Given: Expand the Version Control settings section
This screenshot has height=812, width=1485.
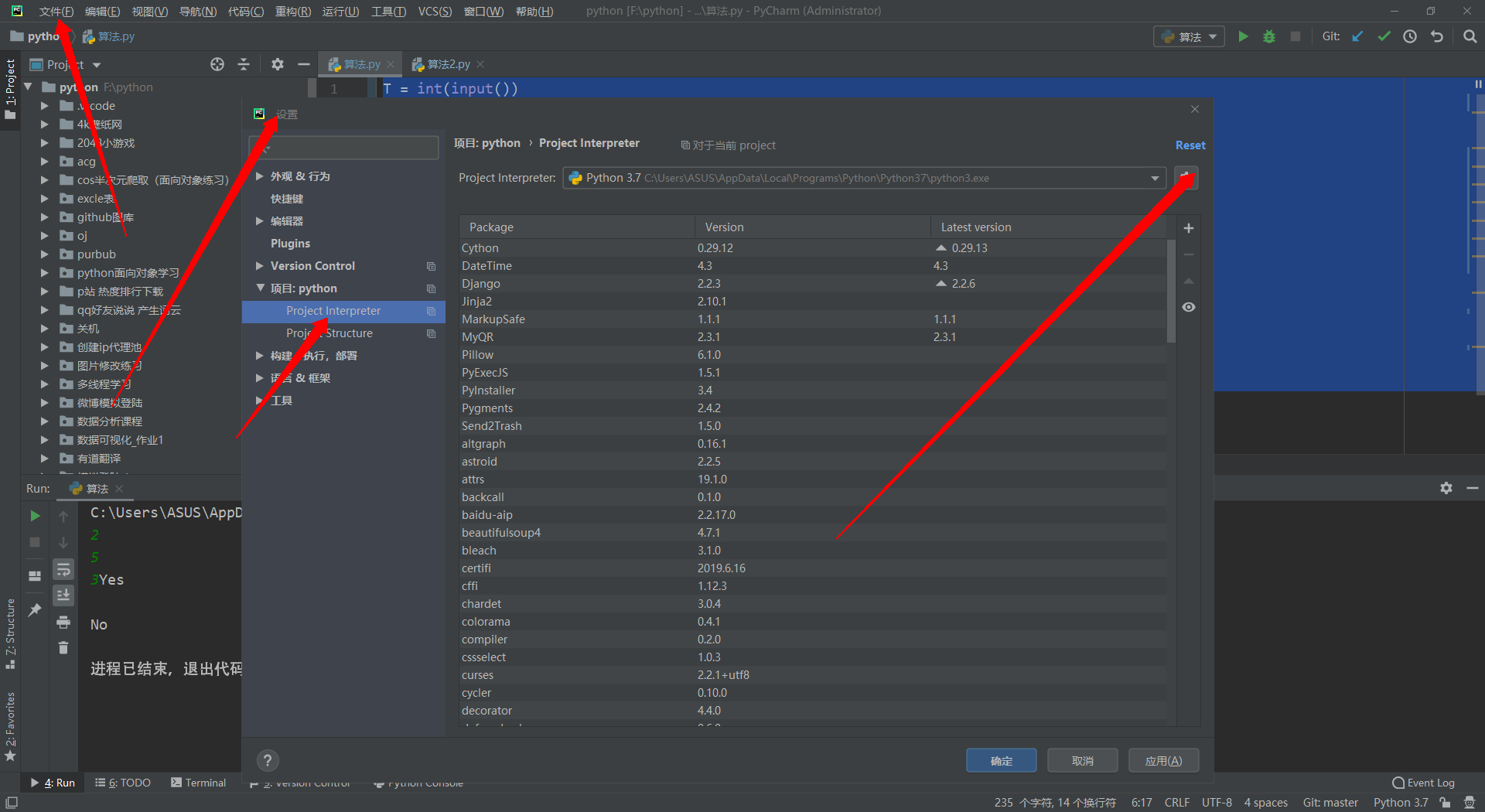Looking at the screenshot, I should tap(260, 266).
